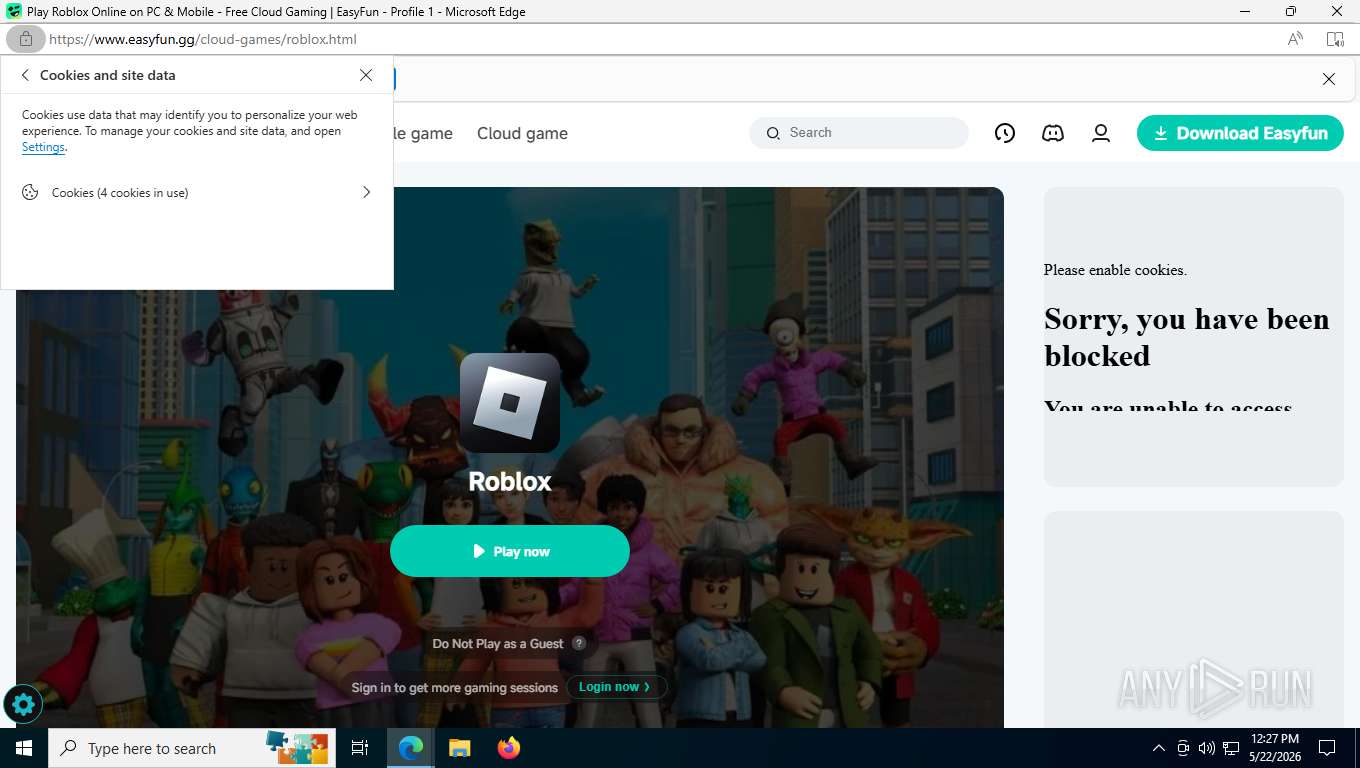Screen dimensions: 1360x768
Task: Open the immersive reader icon
Action: click(1335, 39)
